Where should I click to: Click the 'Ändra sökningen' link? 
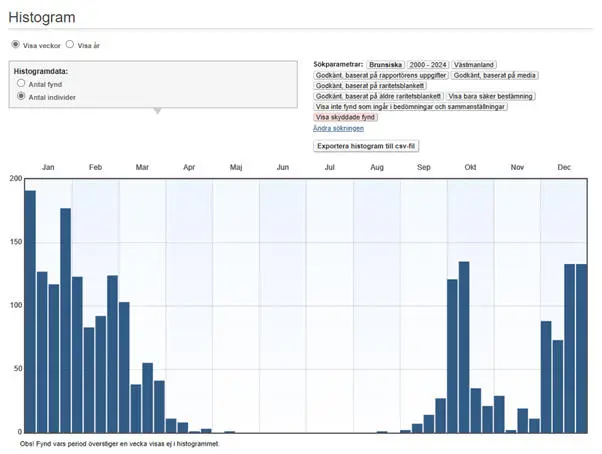[338, 128]
